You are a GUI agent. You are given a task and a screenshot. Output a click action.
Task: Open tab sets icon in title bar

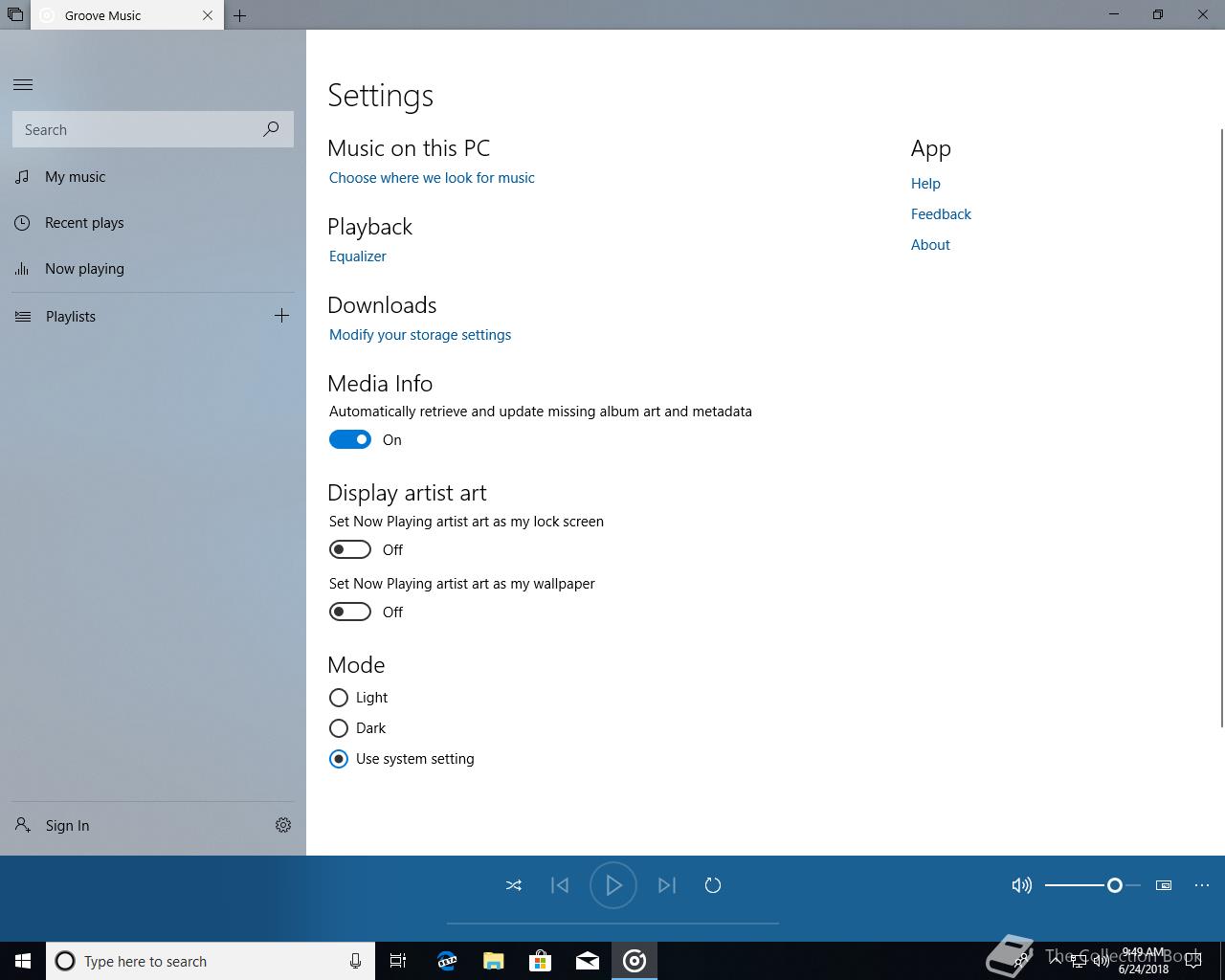[x=14, y=15]
